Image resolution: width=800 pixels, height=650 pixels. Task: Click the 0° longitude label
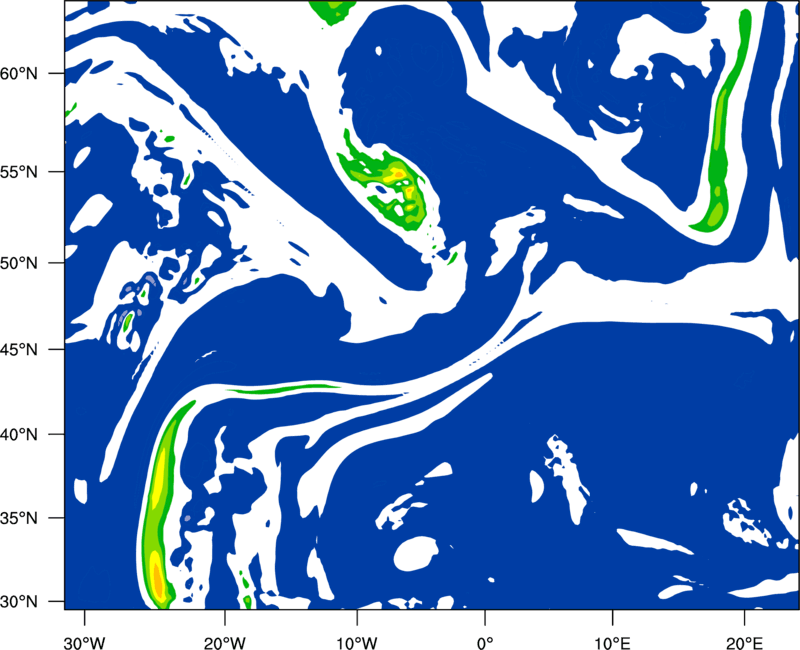pyautogui.click(x=485, y=643)
